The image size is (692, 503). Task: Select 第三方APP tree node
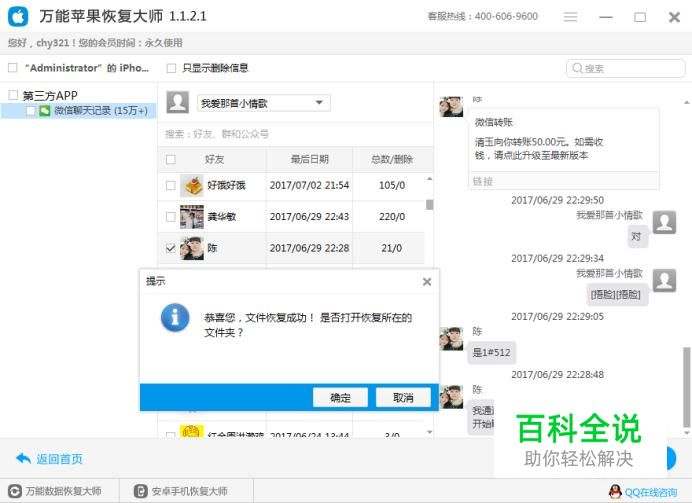coord(50,95)
